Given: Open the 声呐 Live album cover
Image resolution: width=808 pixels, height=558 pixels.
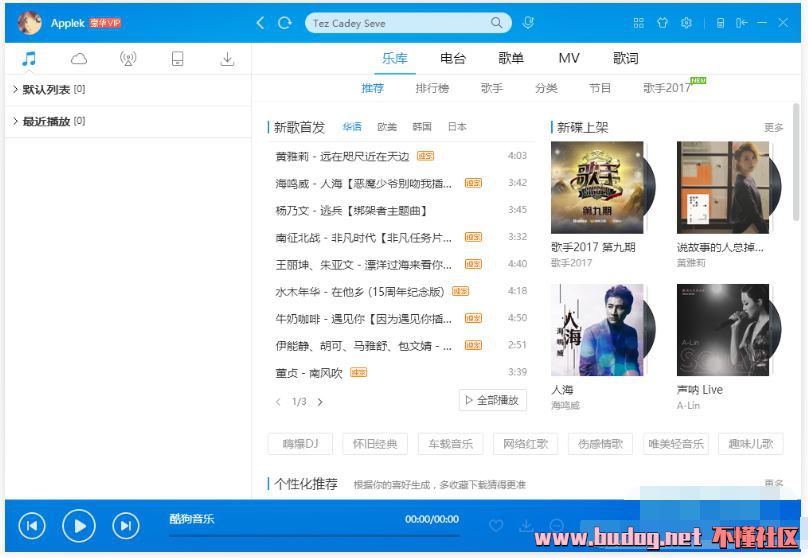Looking at the screenshot, I should pos(723,330).
